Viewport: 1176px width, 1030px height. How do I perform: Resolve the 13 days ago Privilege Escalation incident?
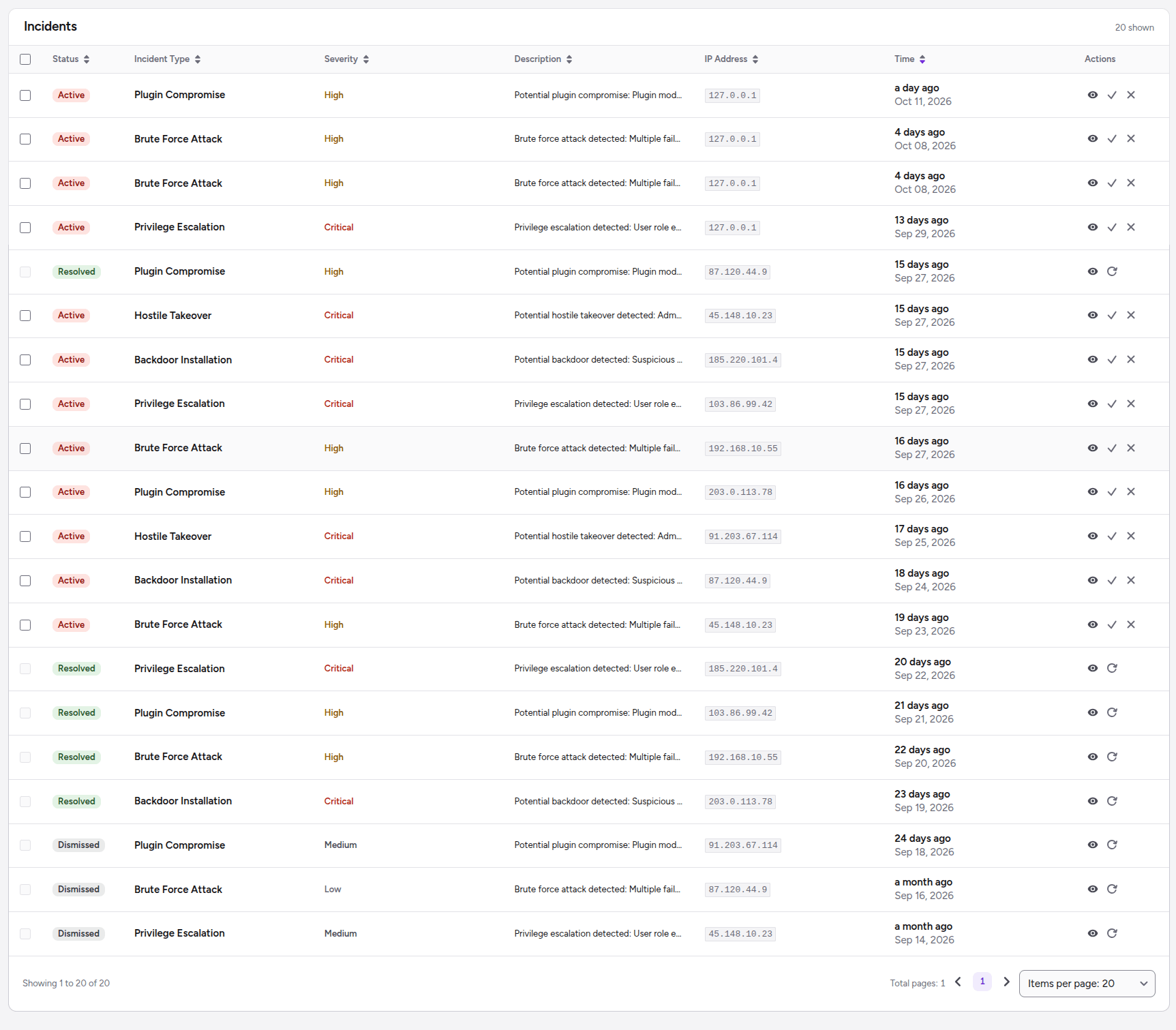[x=1112, y=227]
